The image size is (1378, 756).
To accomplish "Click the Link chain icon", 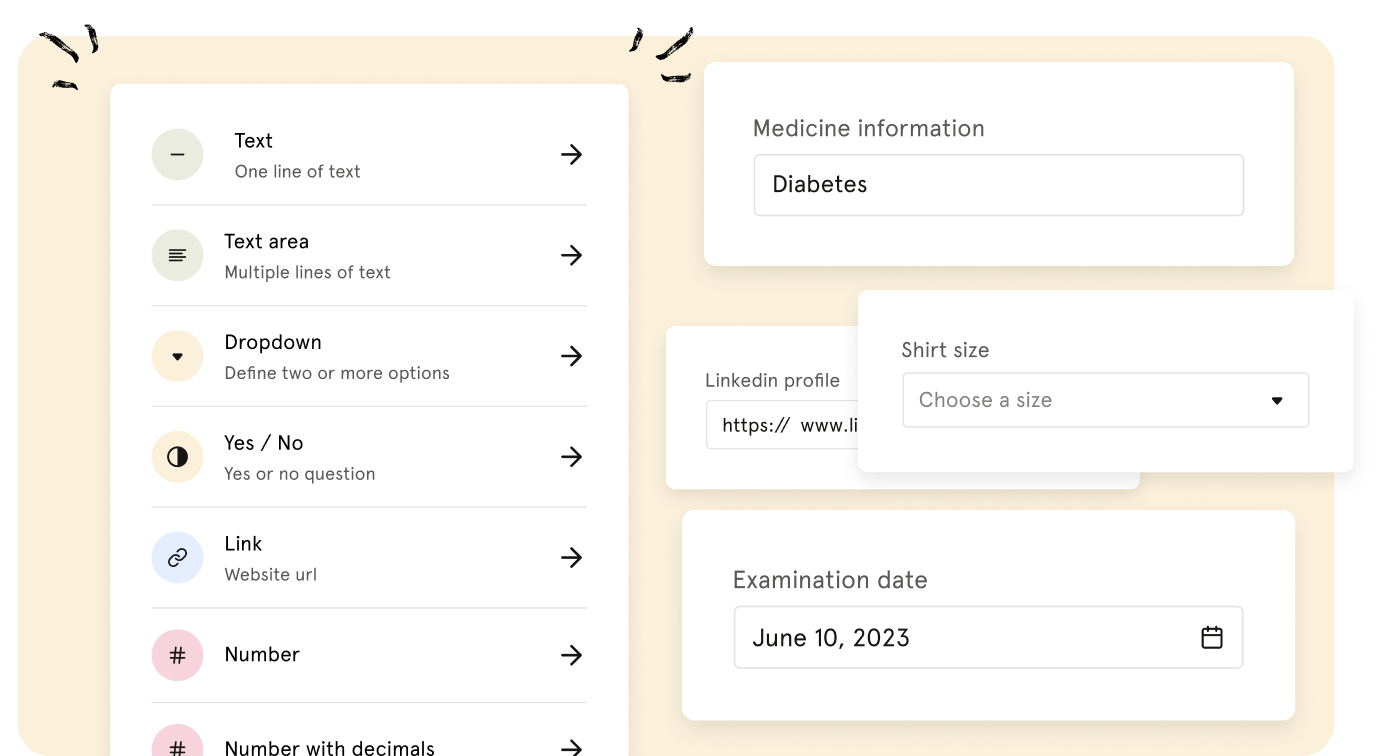I will [x=177, y=558].
